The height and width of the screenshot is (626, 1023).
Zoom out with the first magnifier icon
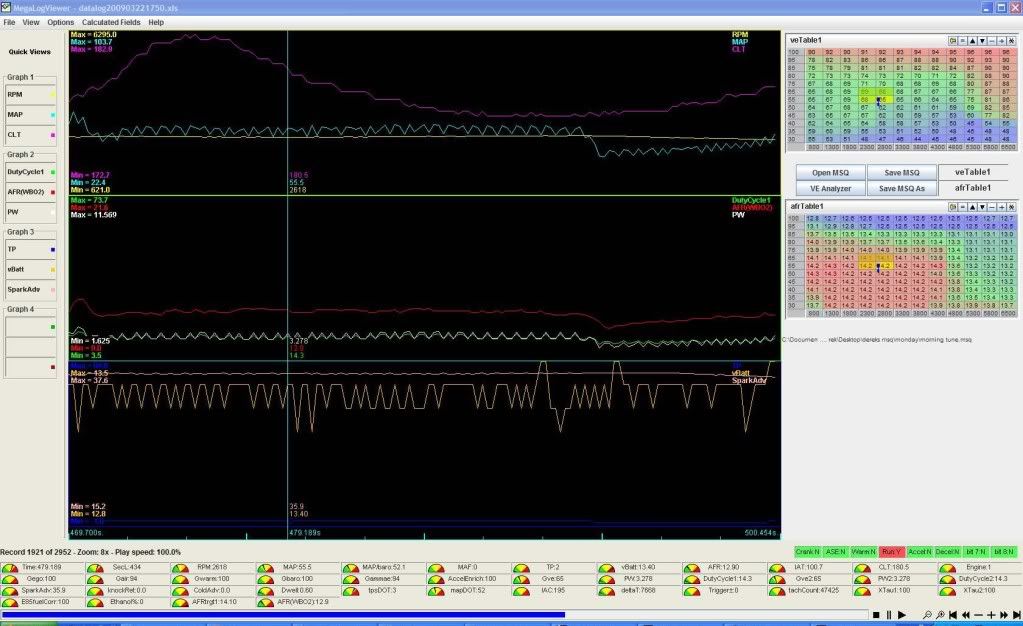[x=928, y=614]
